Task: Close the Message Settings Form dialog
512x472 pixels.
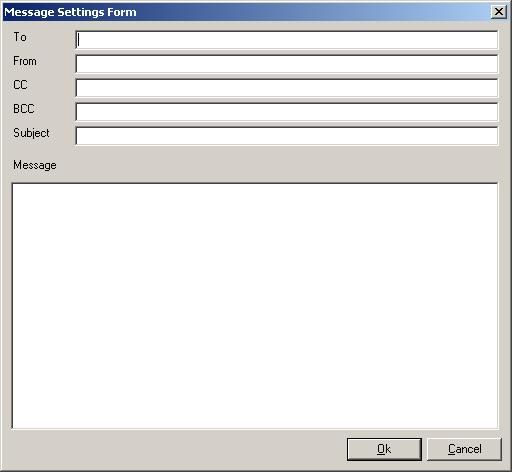Action: [499, 12]
